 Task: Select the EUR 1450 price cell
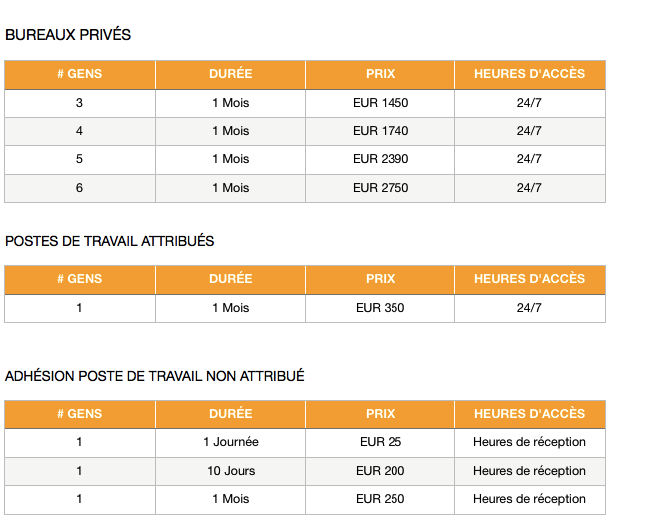[x=380, y=103]
